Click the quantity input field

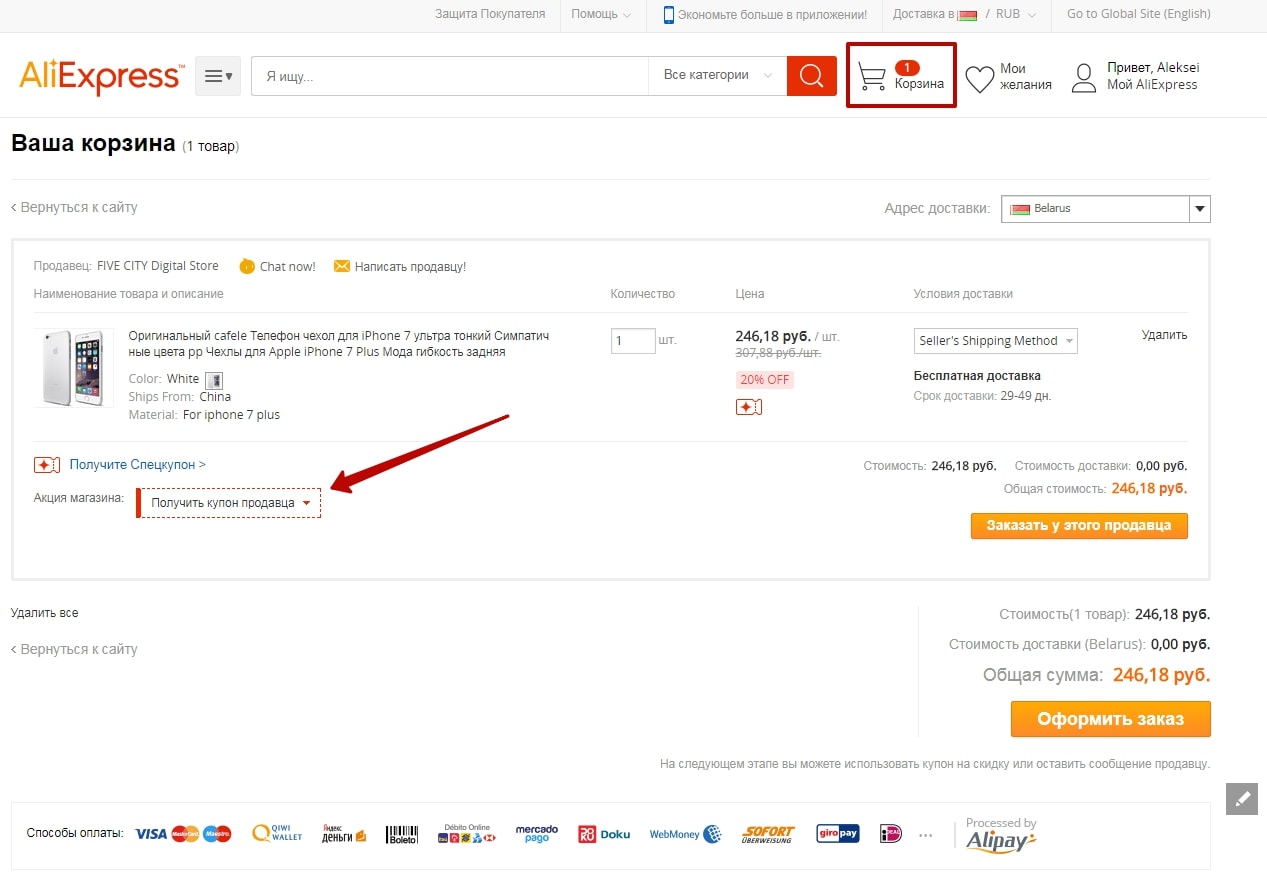click(633, 341)
